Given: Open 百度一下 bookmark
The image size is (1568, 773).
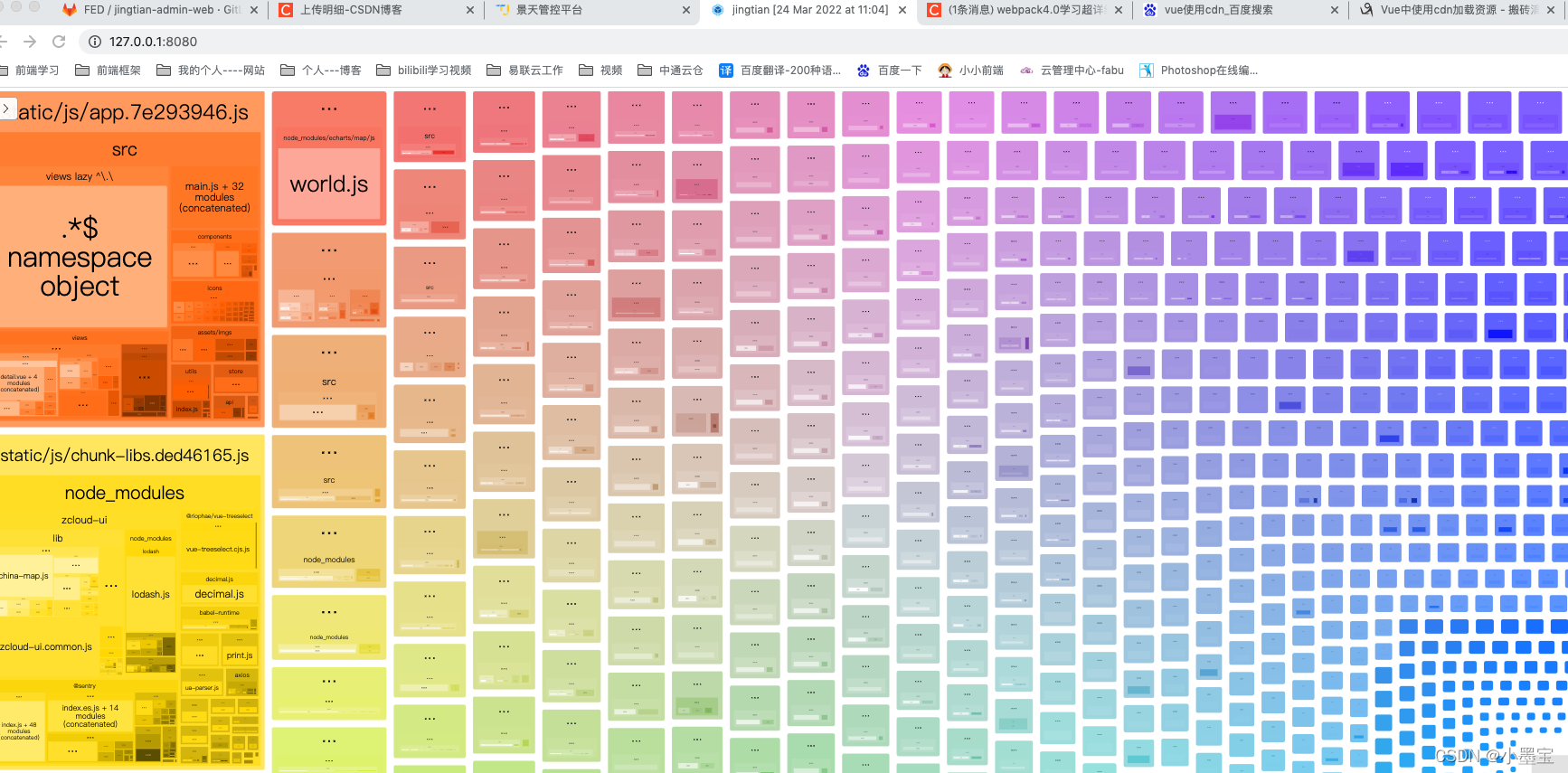Looking at the screenshot, I should click(x=889, y=71).
